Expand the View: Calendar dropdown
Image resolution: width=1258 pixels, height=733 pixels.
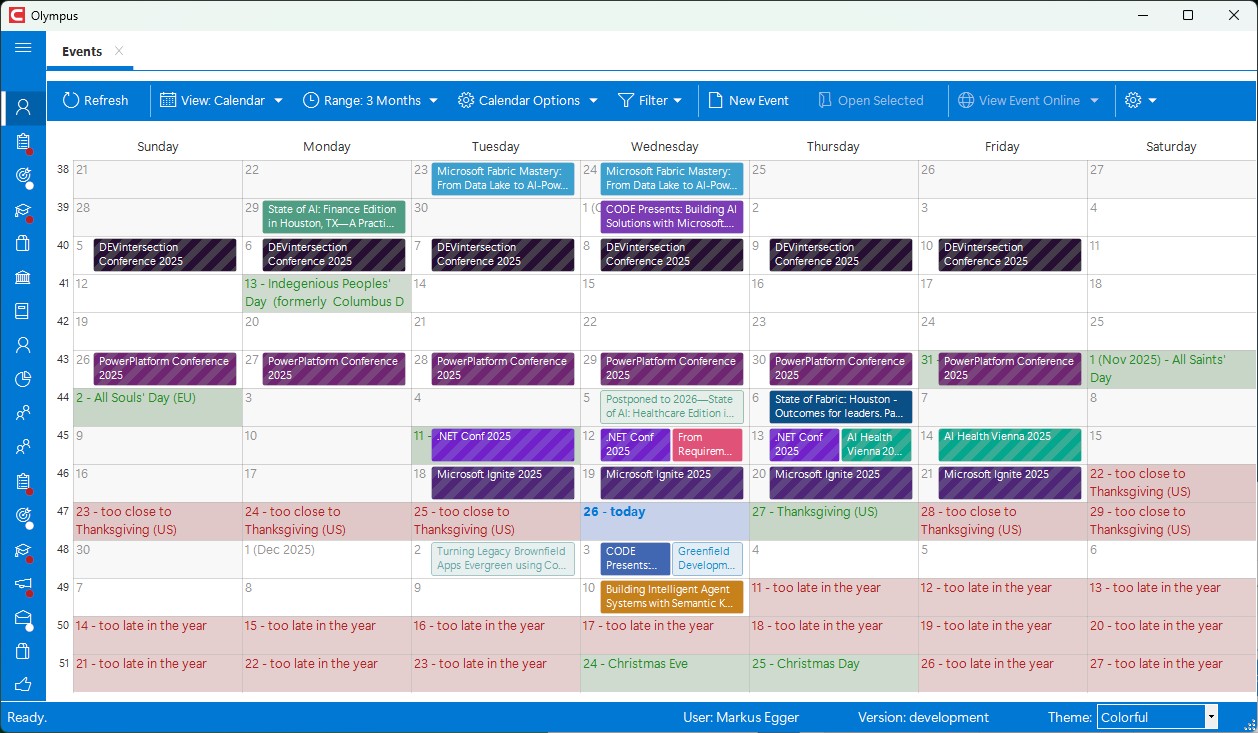tap(222, 100)
